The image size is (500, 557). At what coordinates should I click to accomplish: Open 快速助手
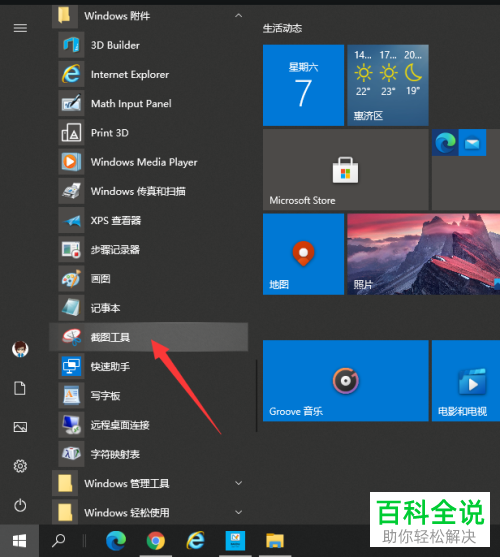coord(148,366)
